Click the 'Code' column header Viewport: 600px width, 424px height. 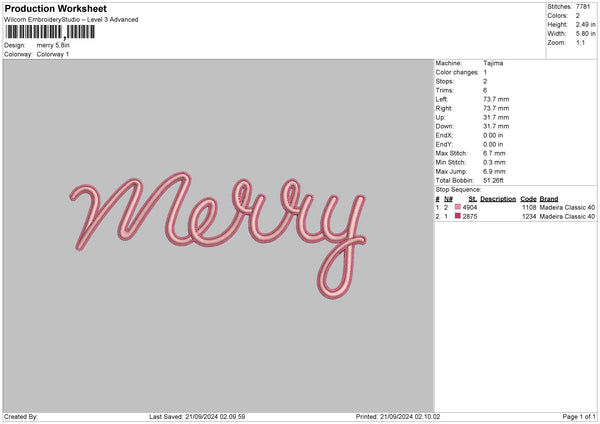pos(528,199)
